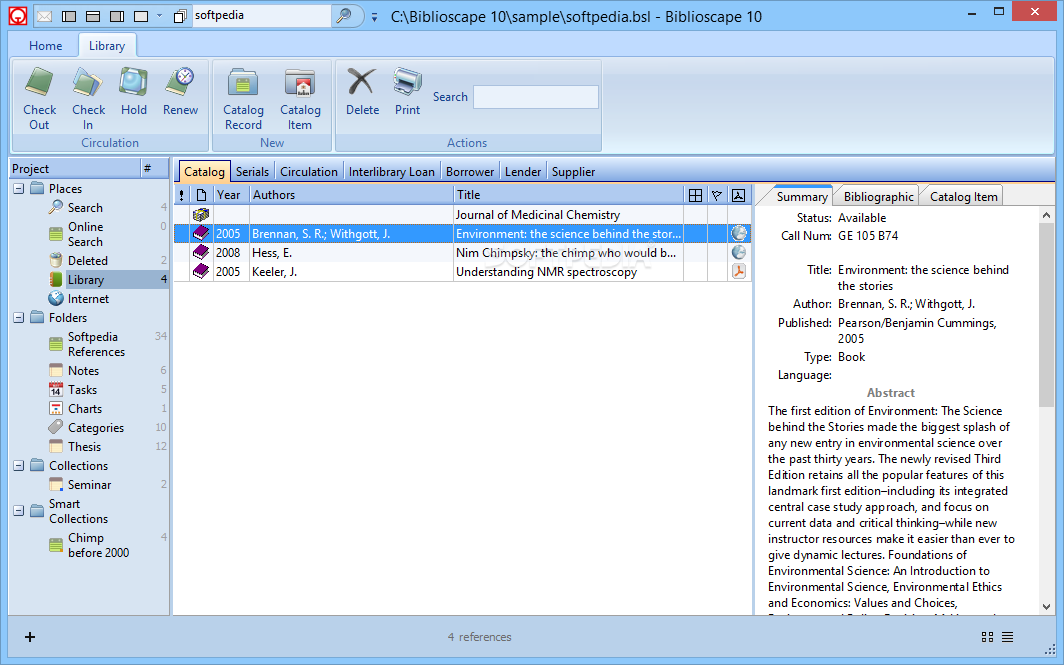This screenshot has height=665, width=1064.
Task: Click the attachment column header icon
Action: point(738,195)
